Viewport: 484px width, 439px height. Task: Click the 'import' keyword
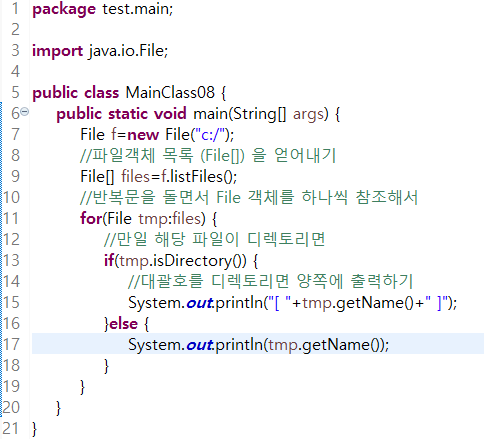(57, 52)
